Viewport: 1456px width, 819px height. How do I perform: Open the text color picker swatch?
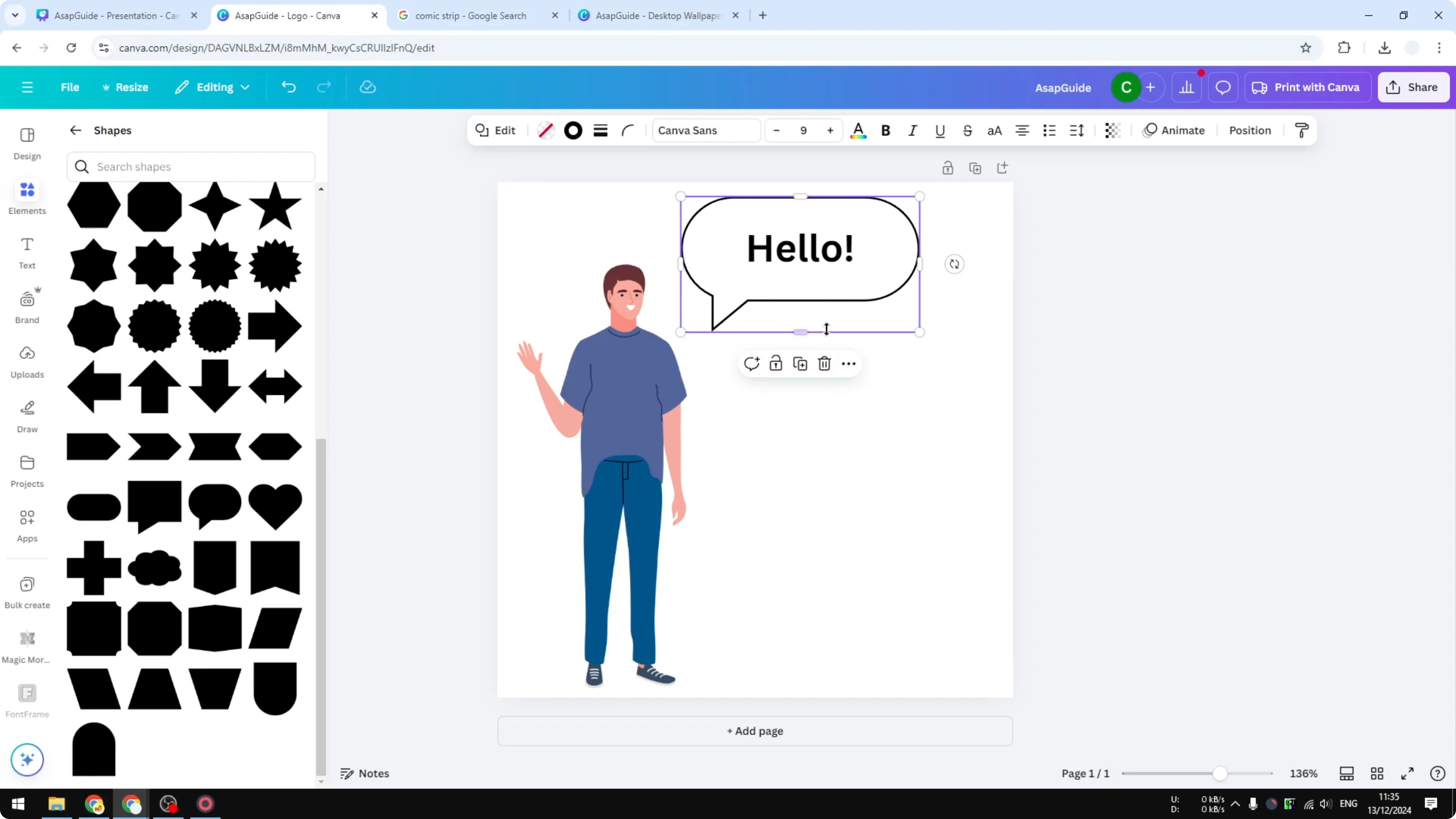tap(858, 130)
